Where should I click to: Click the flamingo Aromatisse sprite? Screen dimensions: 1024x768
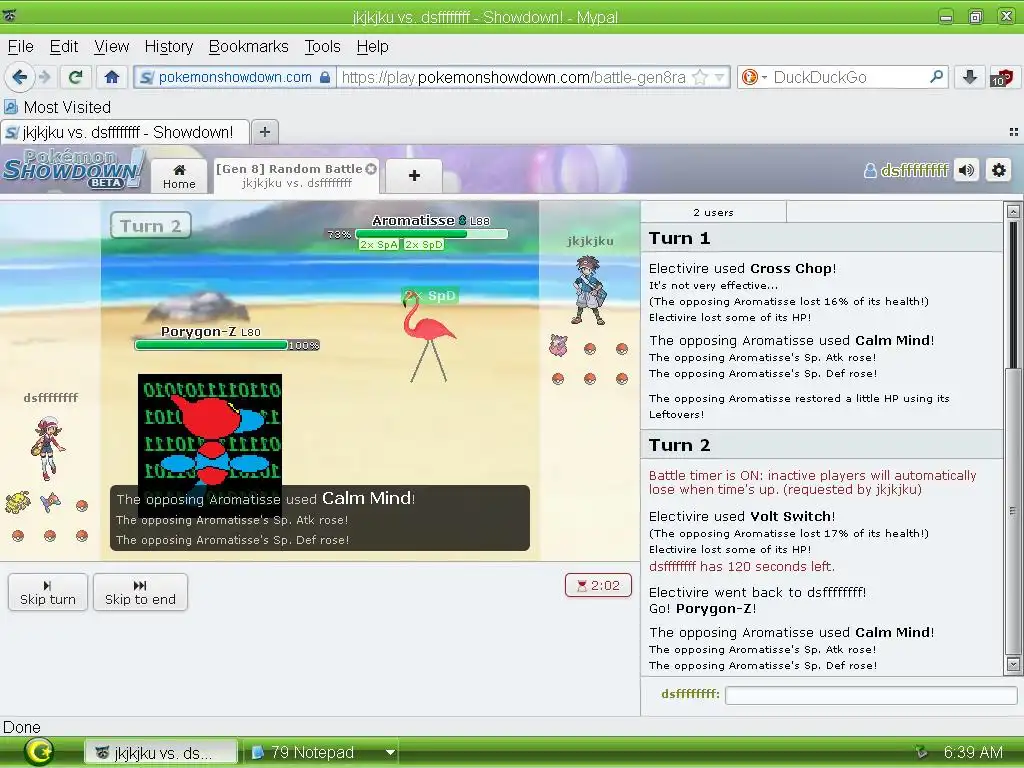[x=428, y=338]
